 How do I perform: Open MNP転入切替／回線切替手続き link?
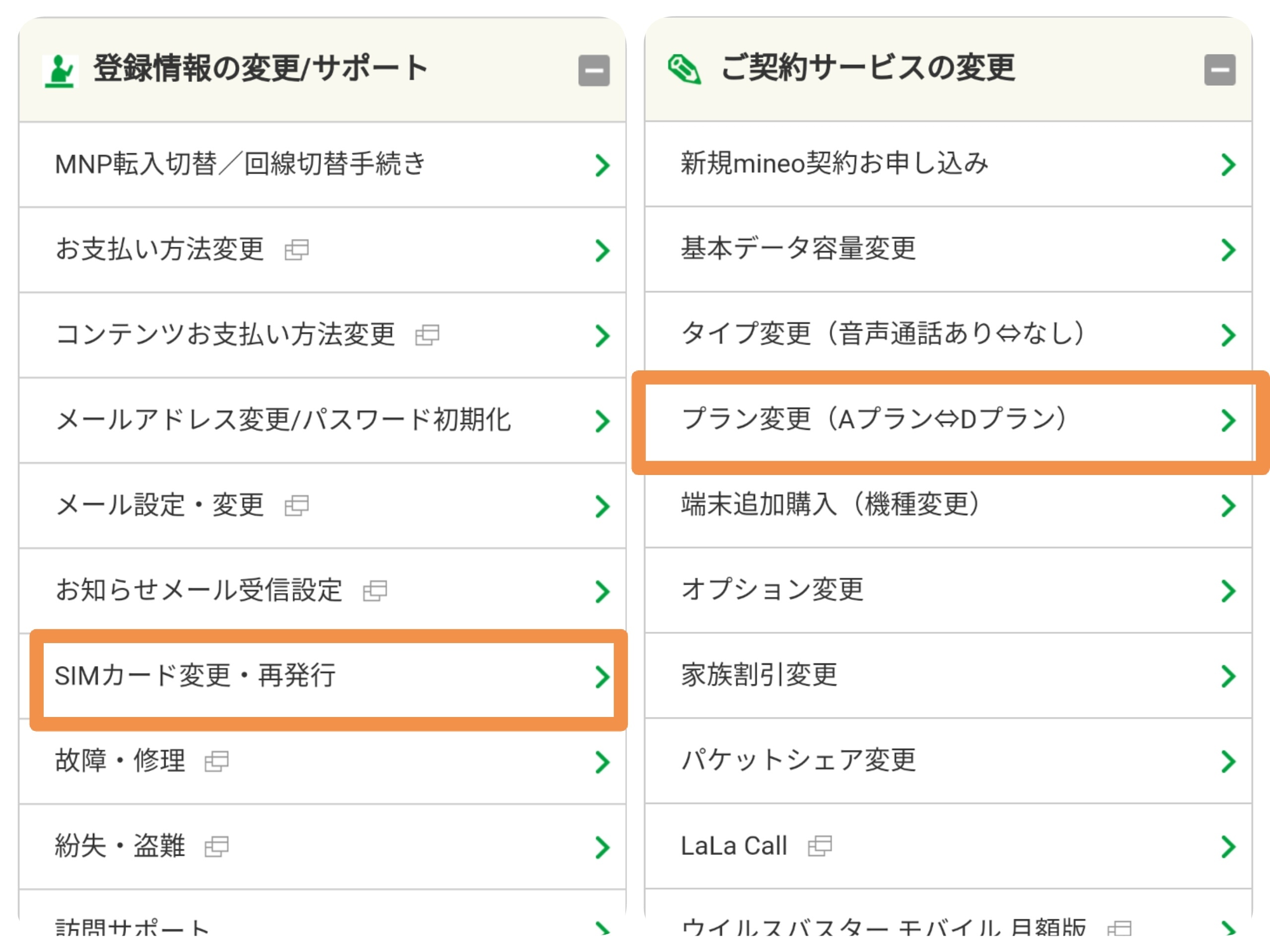(240, 165)
